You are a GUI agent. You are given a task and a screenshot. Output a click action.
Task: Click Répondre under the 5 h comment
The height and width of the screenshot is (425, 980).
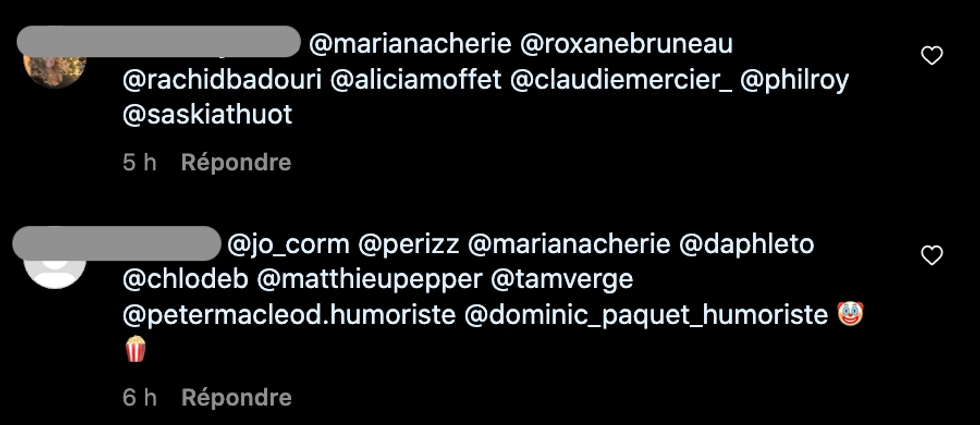pos(236,162)
